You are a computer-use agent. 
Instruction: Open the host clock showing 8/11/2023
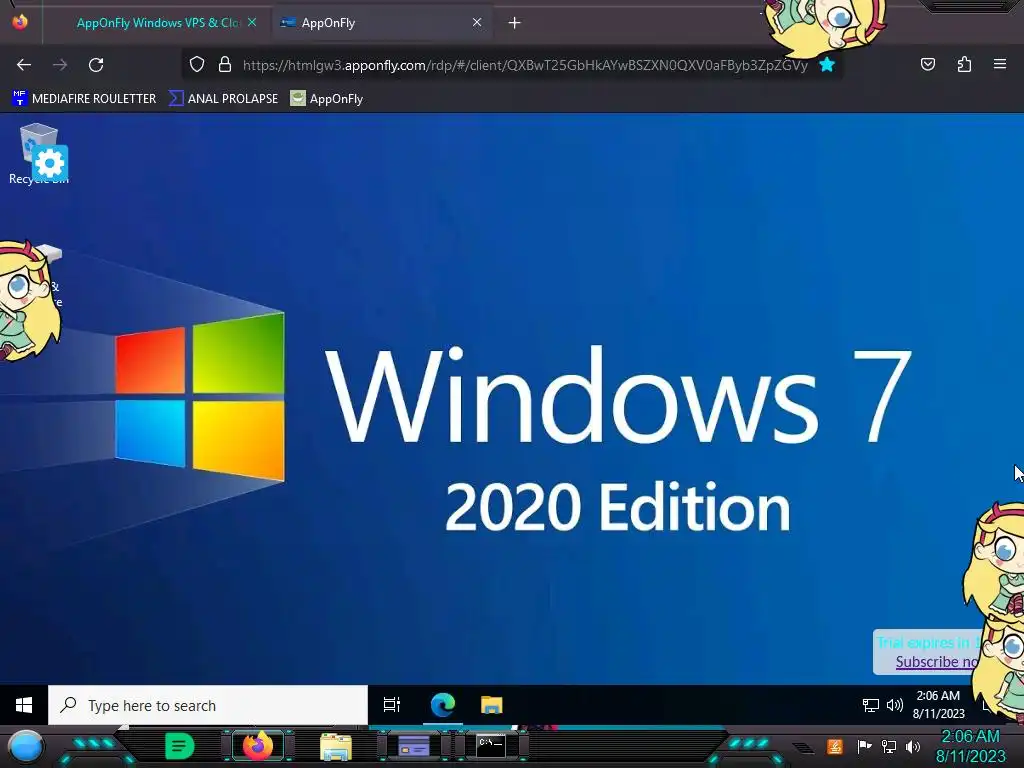(x=970, y=746)
